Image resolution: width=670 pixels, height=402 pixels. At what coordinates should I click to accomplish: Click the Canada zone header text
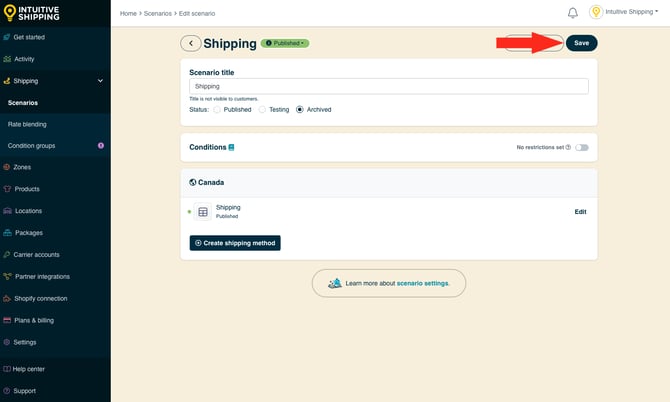[211, 182]
